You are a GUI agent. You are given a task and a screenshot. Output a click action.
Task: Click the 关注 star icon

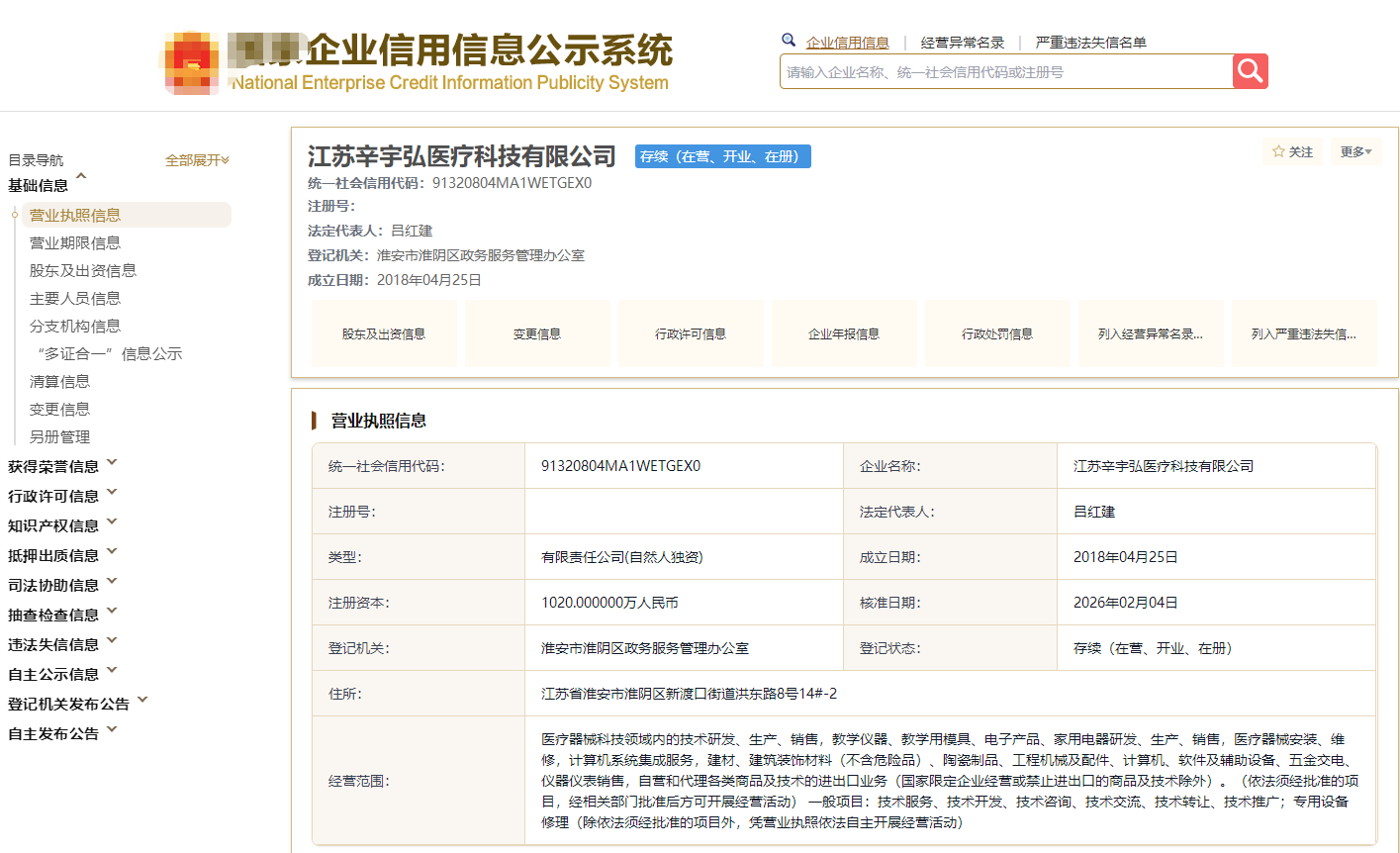tap(1278, 151)
